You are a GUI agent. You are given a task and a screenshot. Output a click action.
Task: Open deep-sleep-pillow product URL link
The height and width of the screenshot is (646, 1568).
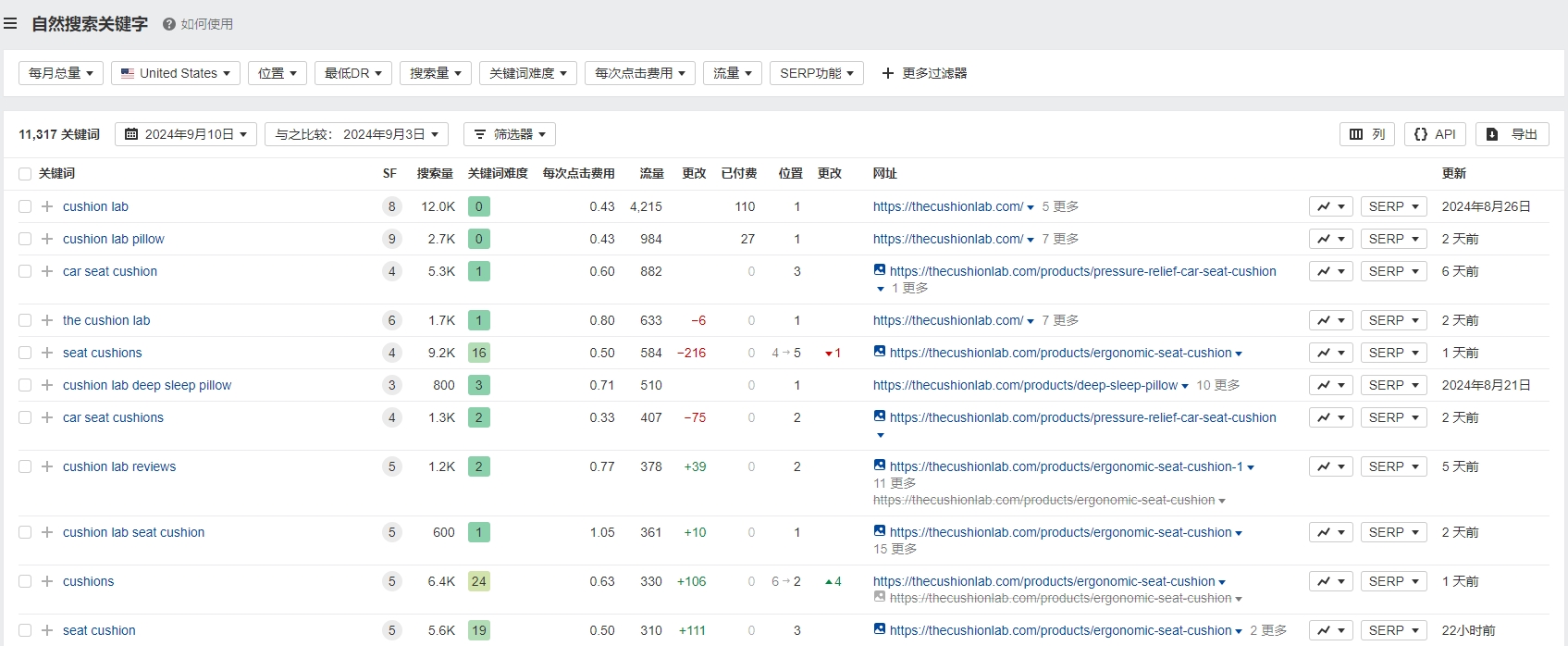[1025, 385]
